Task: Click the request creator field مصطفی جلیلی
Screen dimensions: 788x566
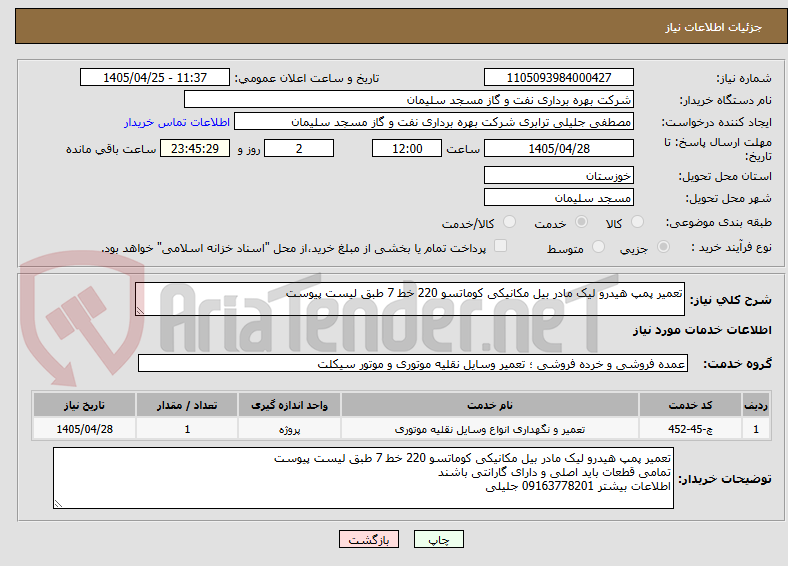Action: (434, 122)
